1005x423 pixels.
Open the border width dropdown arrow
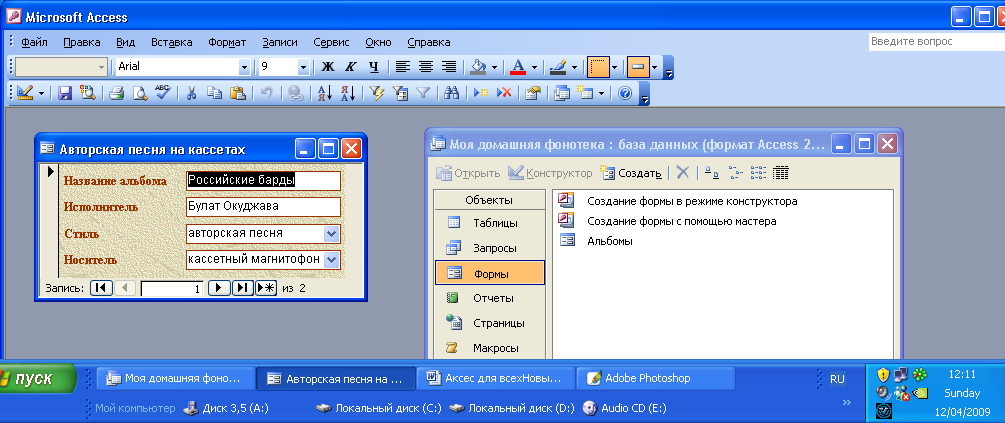coord(614,67)
